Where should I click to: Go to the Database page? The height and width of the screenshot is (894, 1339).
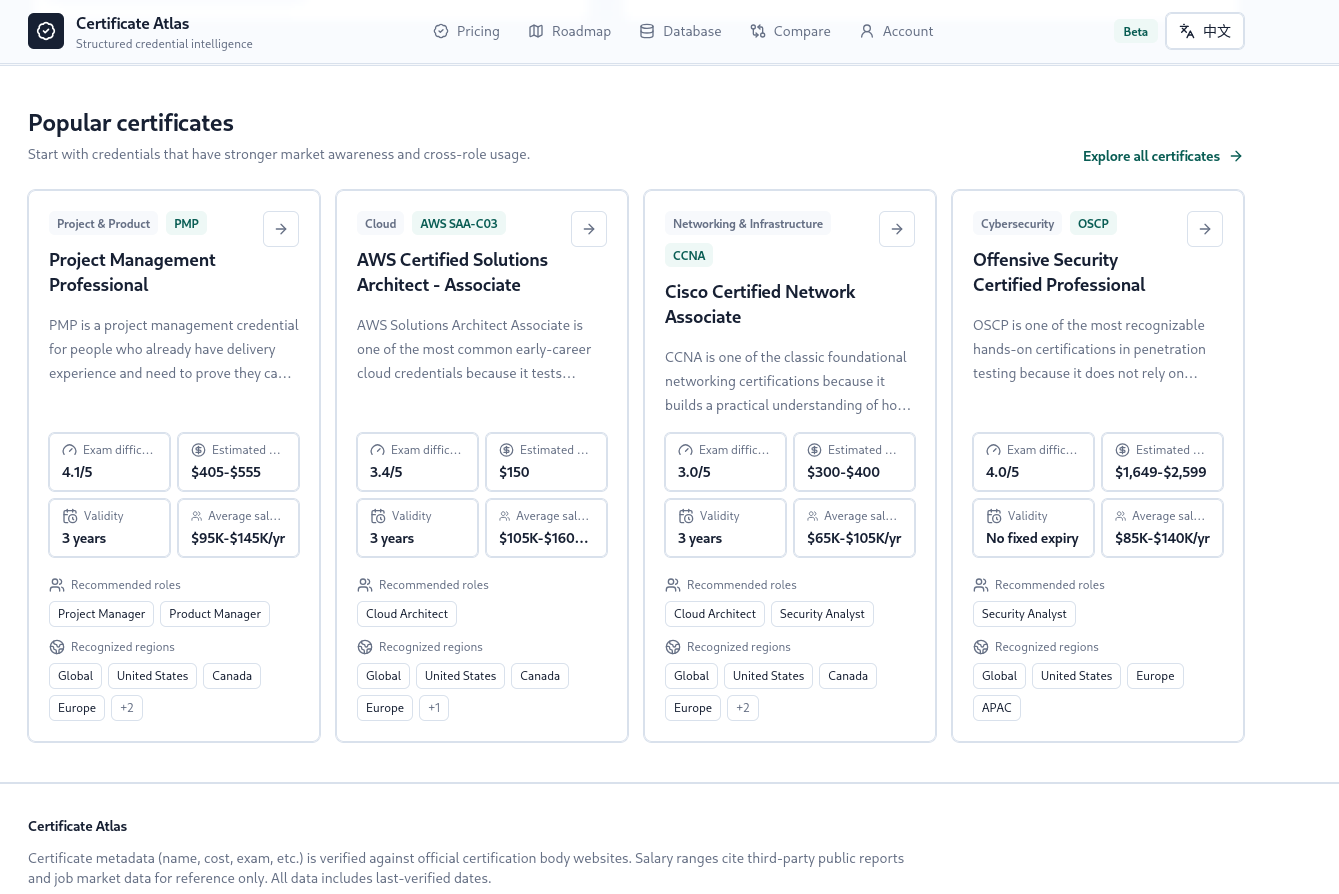click(x=680, y=31)
